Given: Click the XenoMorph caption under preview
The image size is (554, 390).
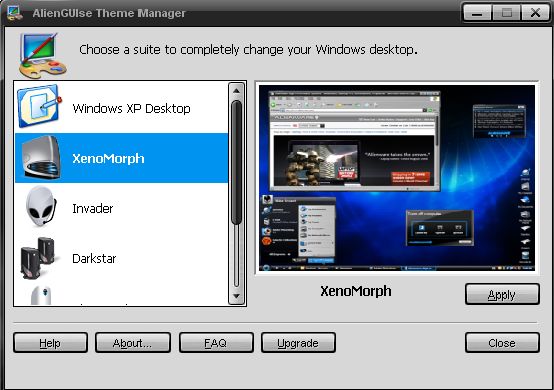Looking at the screenshot, I should [356, 291].
